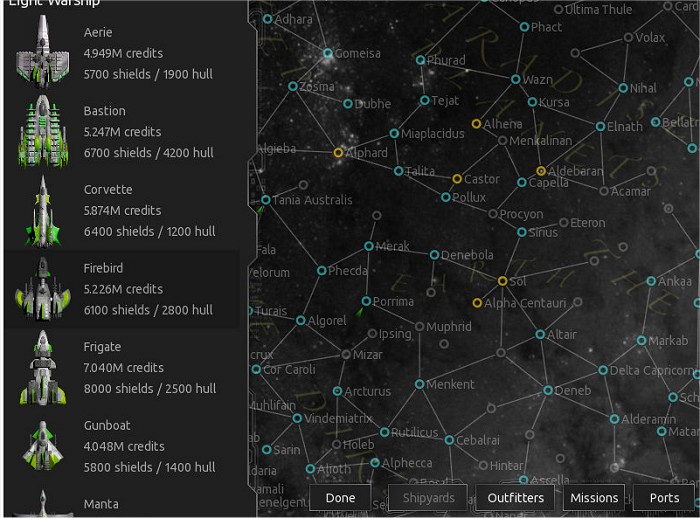Switch to the Outfitters map view
This screenshot has width=700, height=518.
coord(515,497)
